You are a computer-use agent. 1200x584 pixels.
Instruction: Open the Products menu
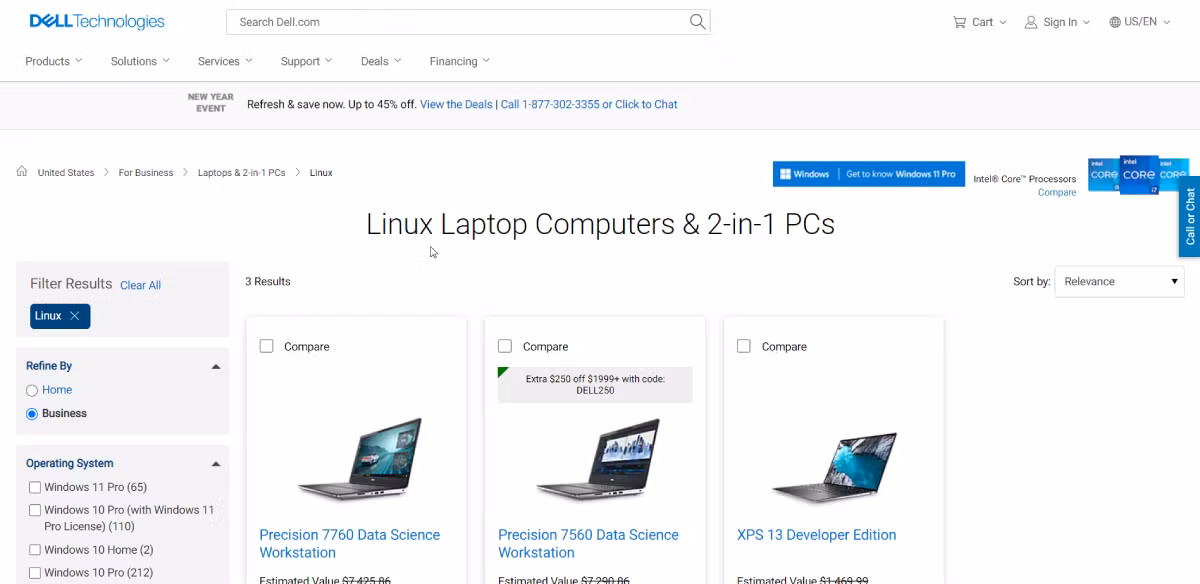[54, 61]
